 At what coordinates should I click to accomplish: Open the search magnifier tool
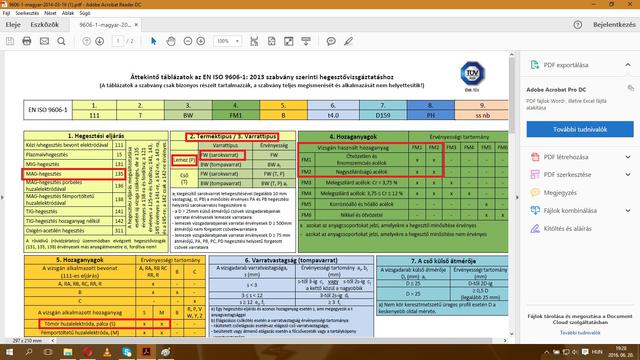click(x=61, y=41)
